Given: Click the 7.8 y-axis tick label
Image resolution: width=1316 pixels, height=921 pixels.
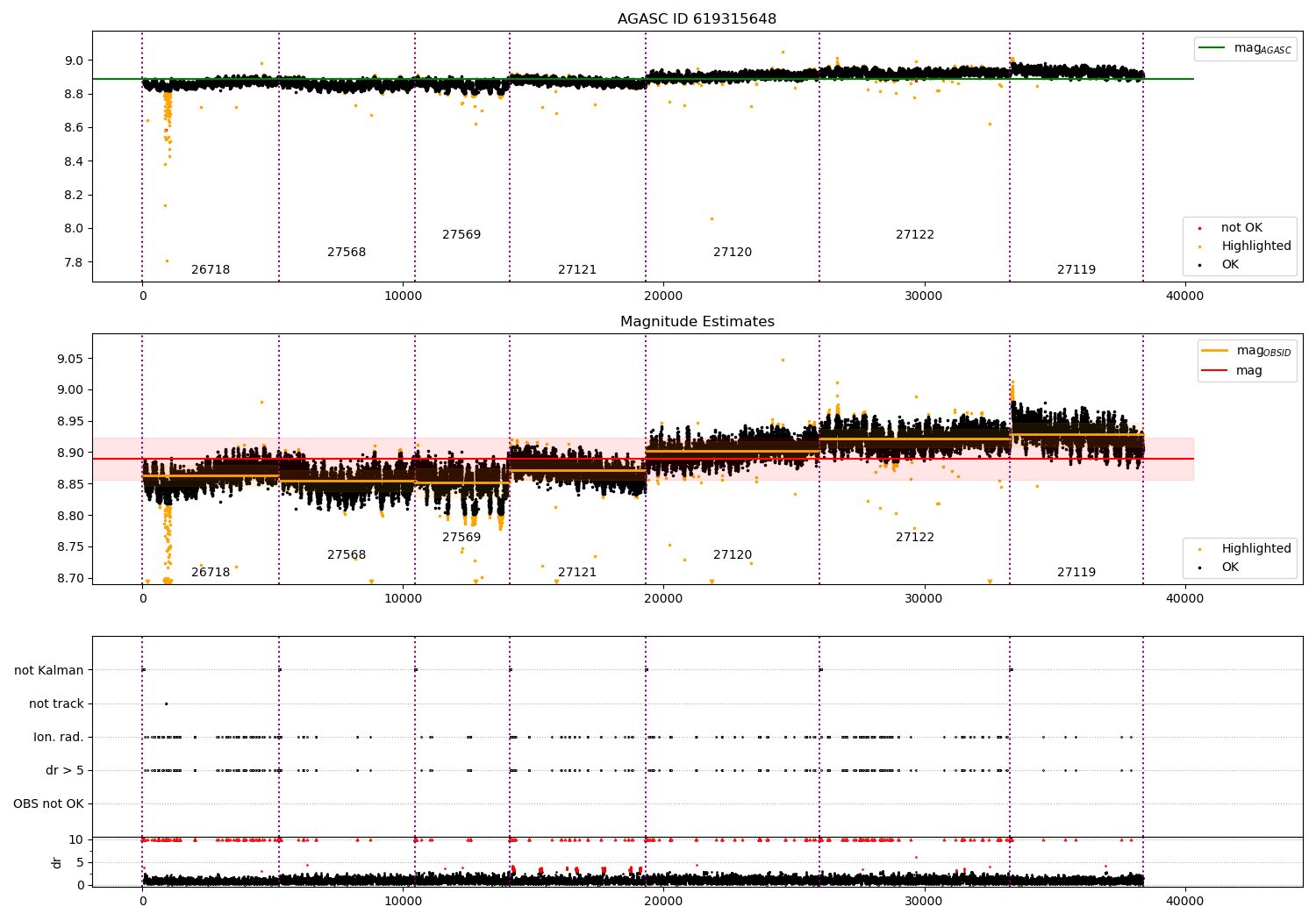Looking at the screenshot, I should 74,262.
